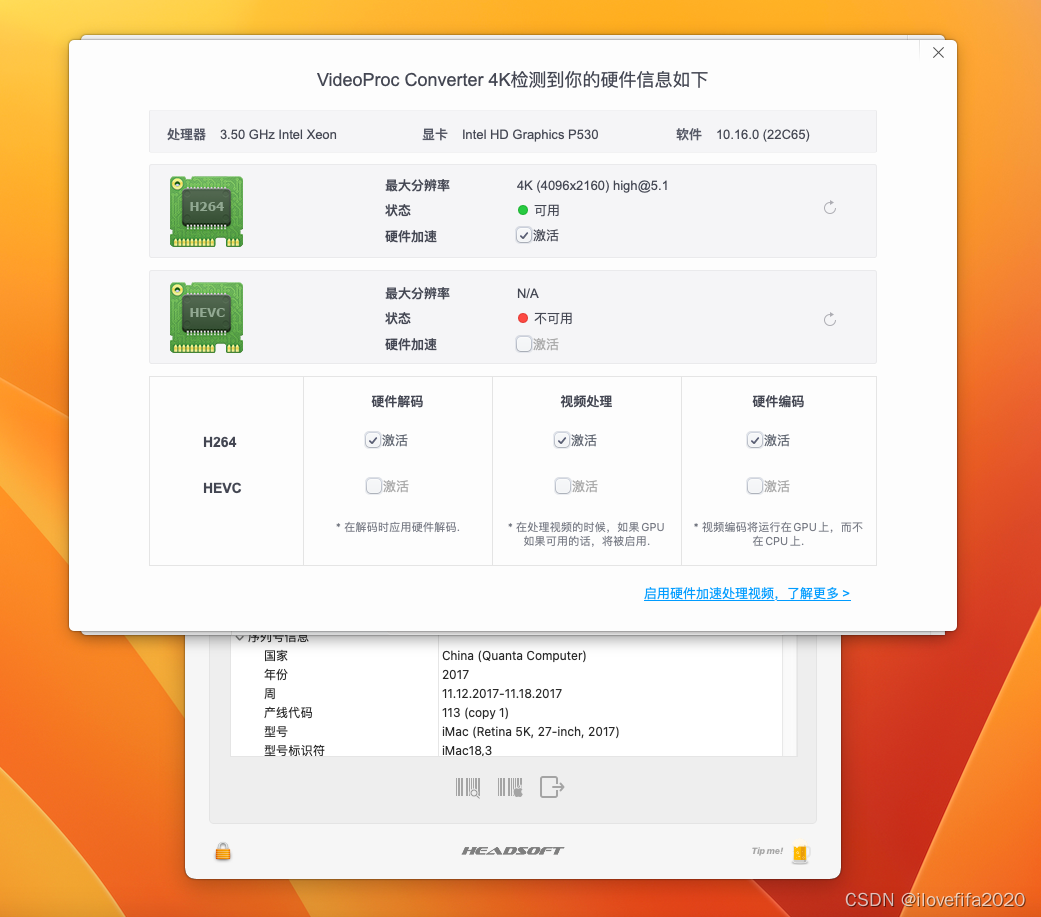This screenshot has width=1041, height=917.
Task: Click the 硬件解码 column header
Action: (397, 401)
